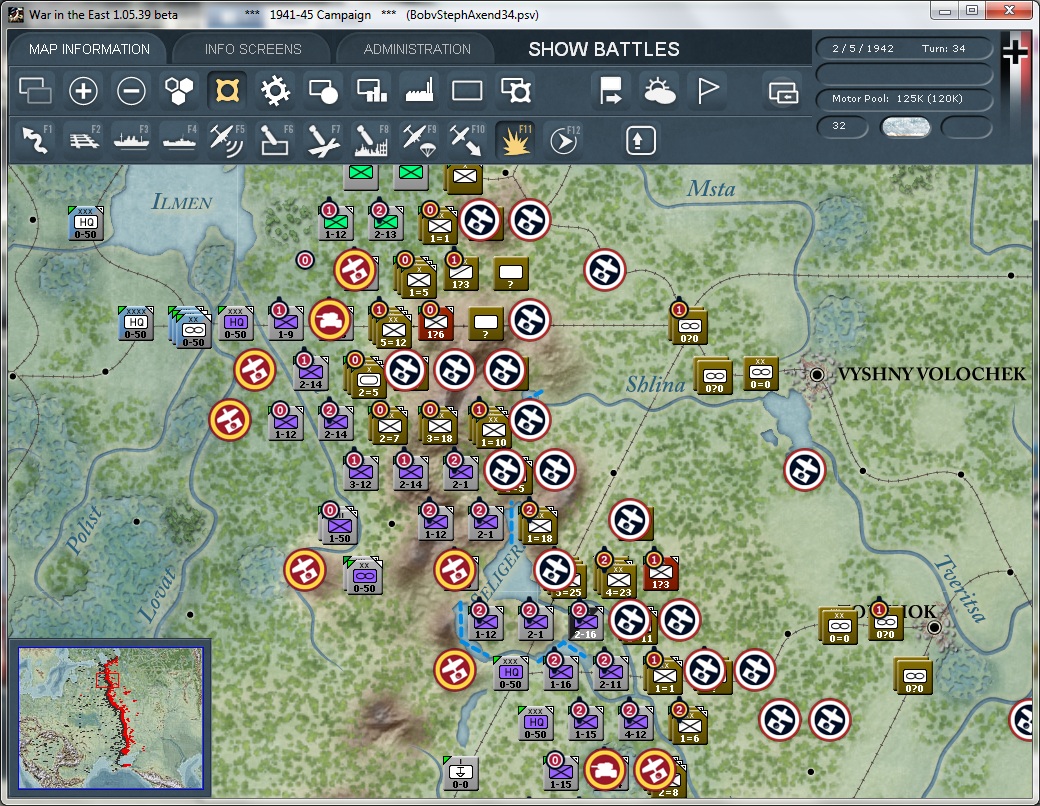Toggle the hex grid display
This screenshot has width=1040, height=806.
point(178,91)
